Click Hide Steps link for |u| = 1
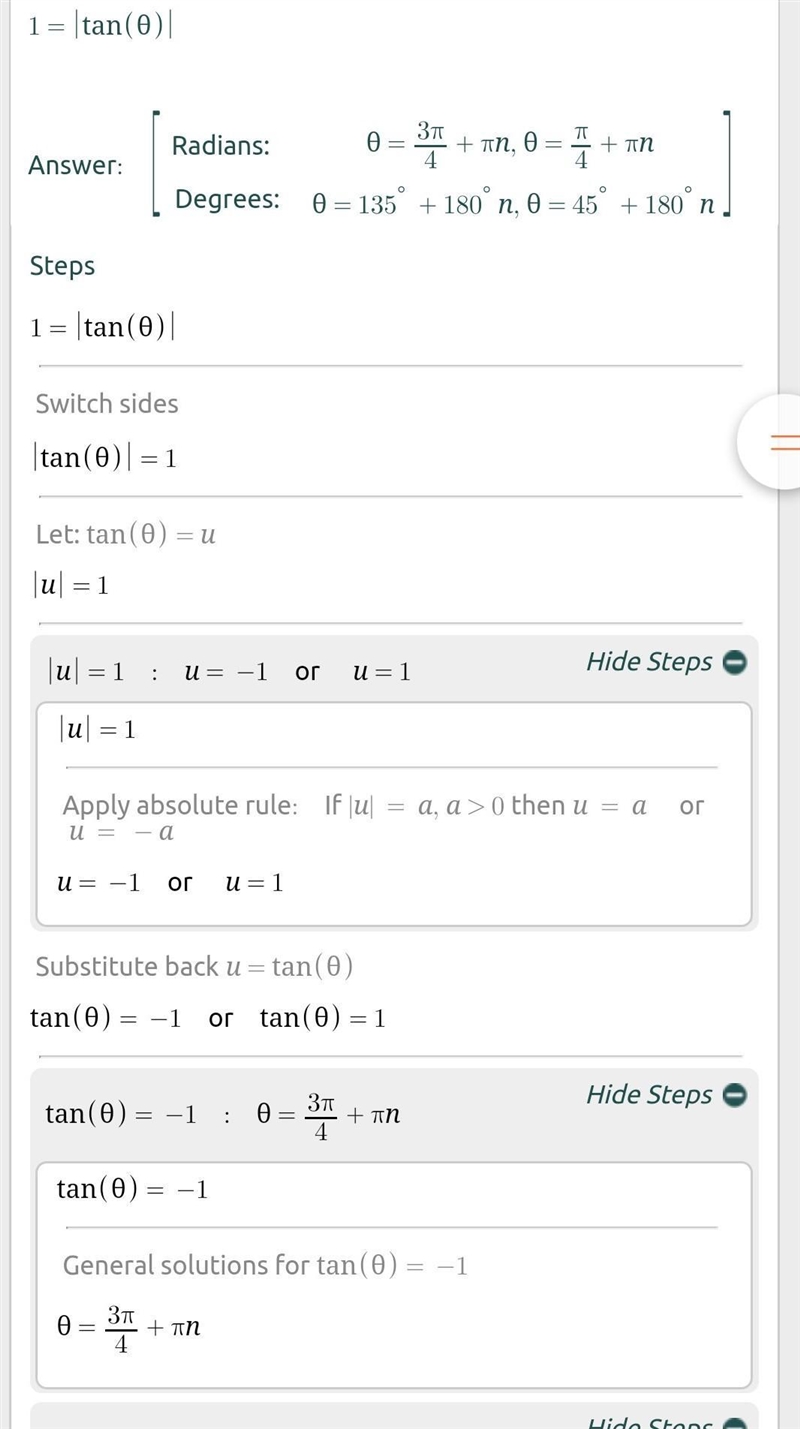The height and width of the screenshot is (1429, 800). [x=649, y=662]
